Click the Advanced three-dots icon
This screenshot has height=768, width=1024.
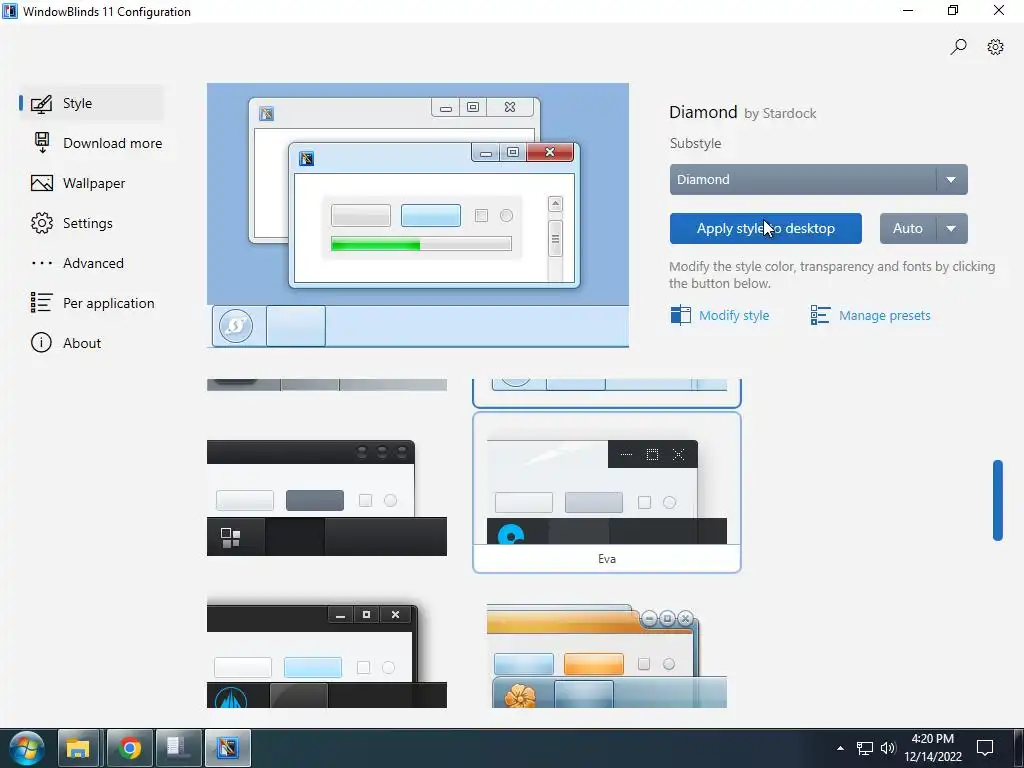tap(42, 263)
